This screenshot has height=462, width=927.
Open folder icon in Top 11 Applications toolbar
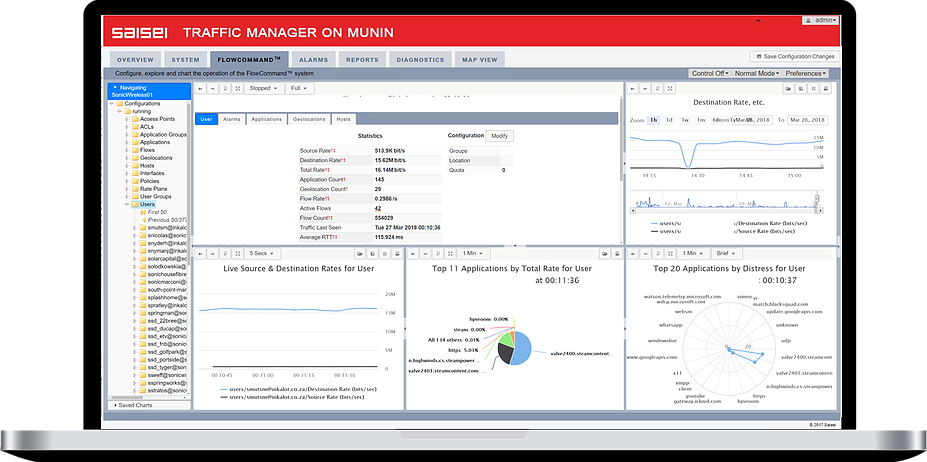click(604, 253)
